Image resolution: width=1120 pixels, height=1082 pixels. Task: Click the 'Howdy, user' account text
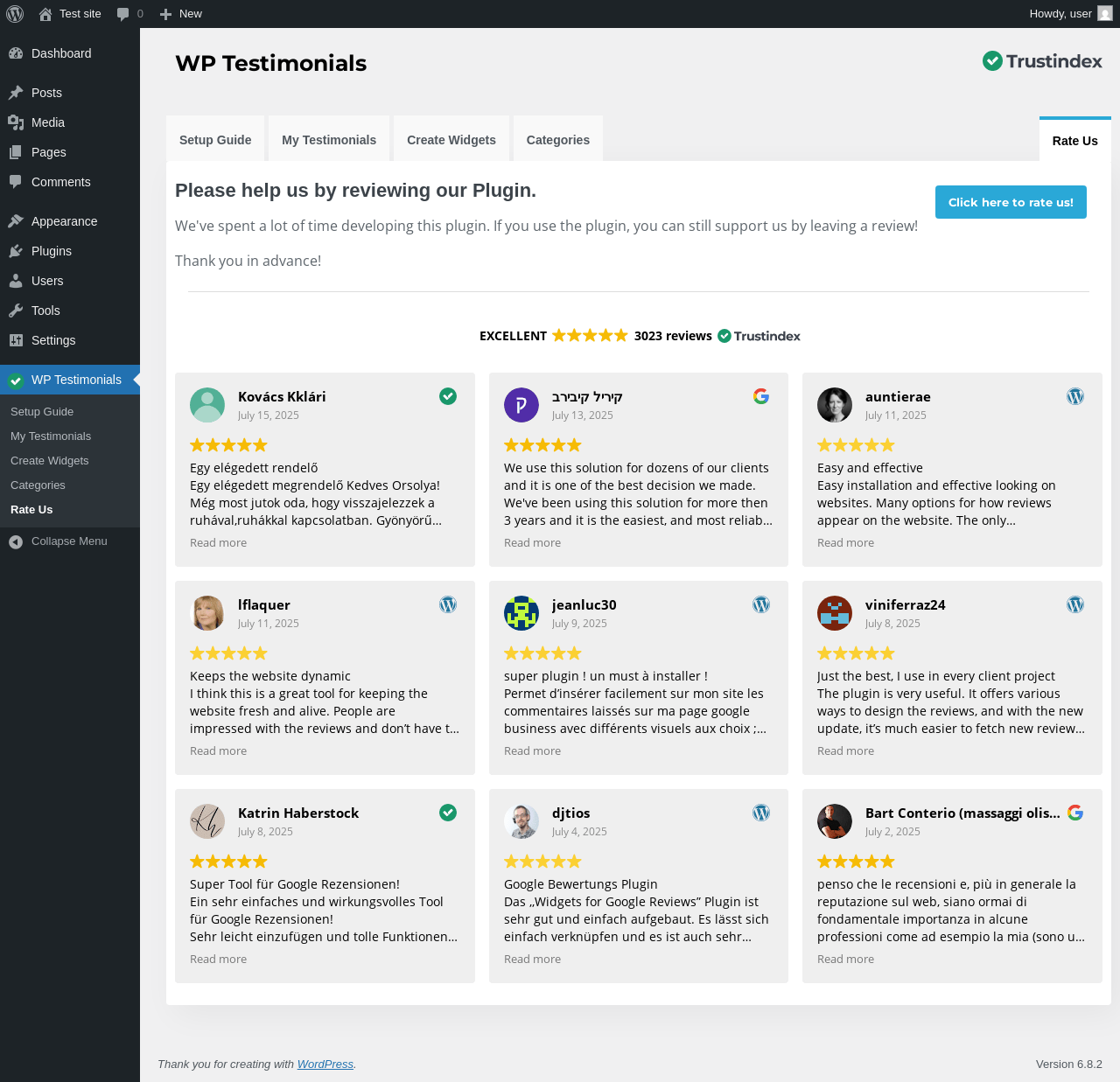(x=1060, y=14)
